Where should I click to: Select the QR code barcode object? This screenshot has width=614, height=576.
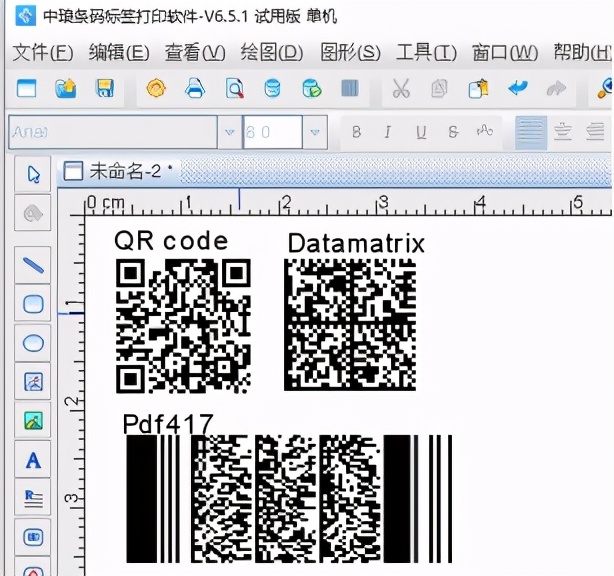(x=183, y=326)
